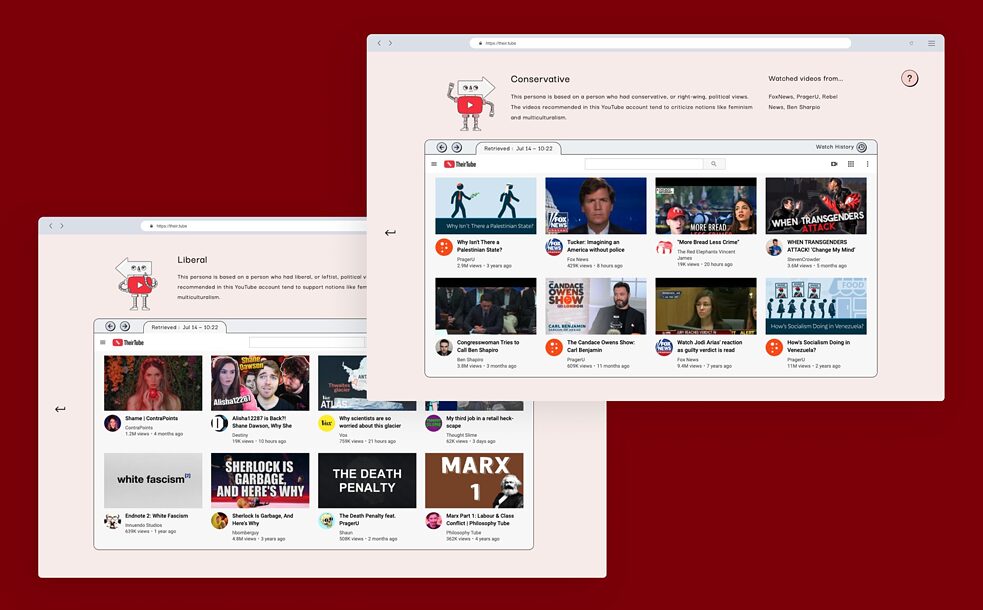Select the Retrieved Jul 14 tab in Liberal panel
This screenshot has width=983, height=610.
pos(184,327)
